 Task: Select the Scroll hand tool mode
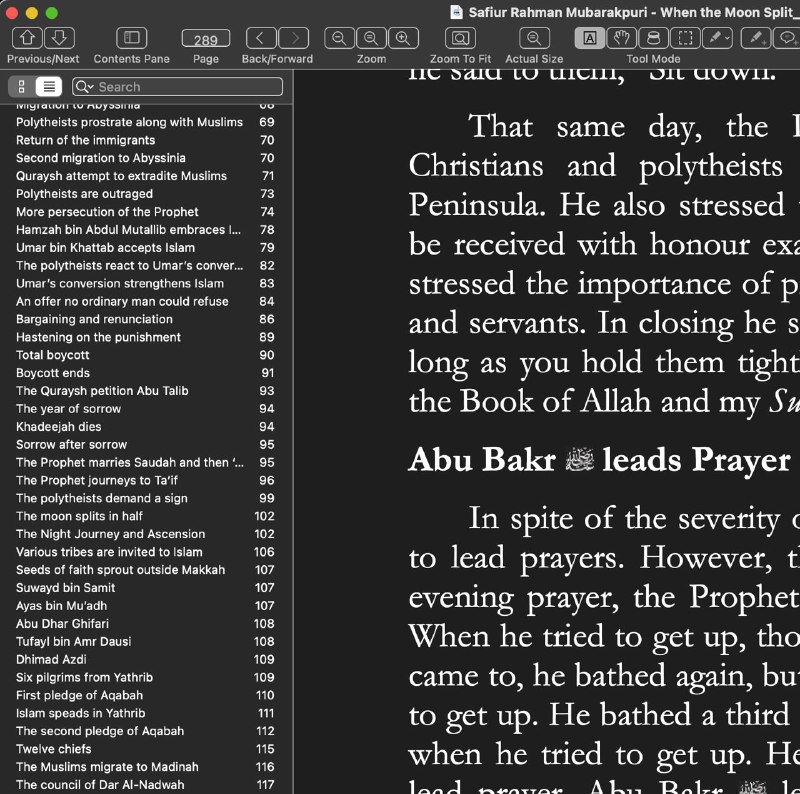point(621,38)
